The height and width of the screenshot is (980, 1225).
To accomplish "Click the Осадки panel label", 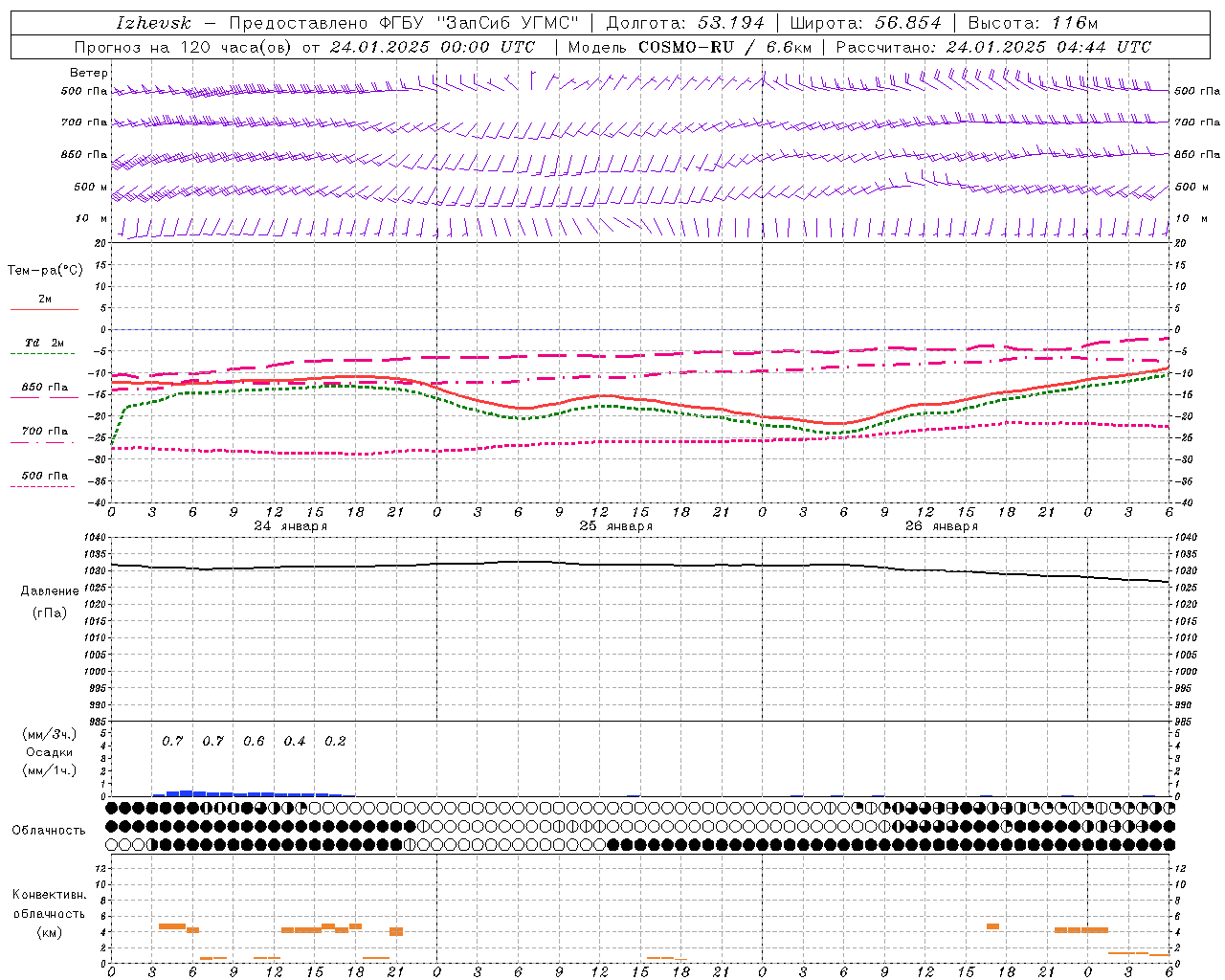I will [50, 752].
